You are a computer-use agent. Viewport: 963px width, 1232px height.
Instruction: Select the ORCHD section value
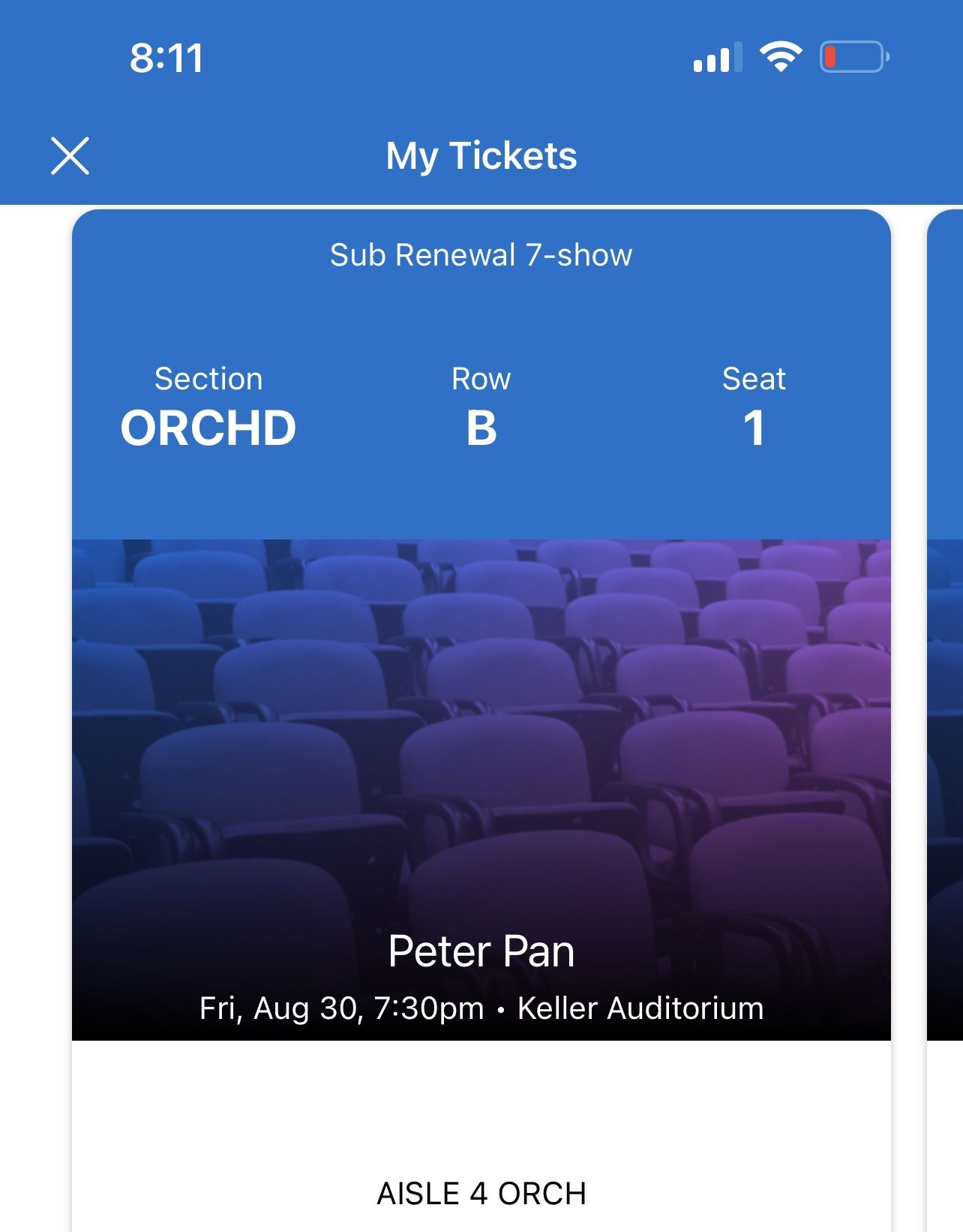(x=208, y=428)
